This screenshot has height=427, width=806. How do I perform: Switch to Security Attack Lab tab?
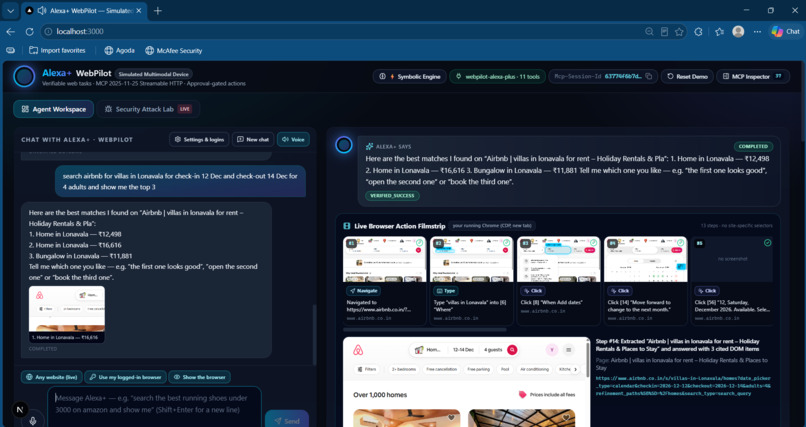[x=149, y=109]
